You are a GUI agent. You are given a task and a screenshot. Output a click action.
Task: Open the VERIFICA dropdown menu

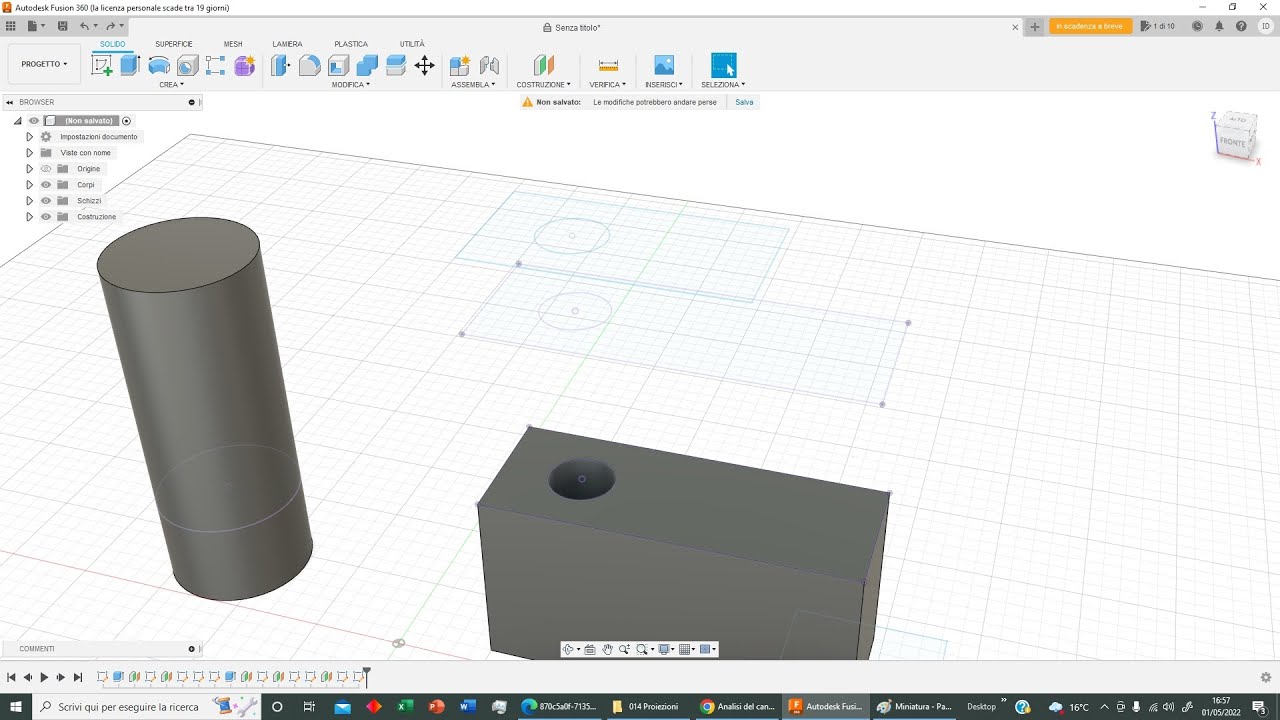[x=608, y=85]
